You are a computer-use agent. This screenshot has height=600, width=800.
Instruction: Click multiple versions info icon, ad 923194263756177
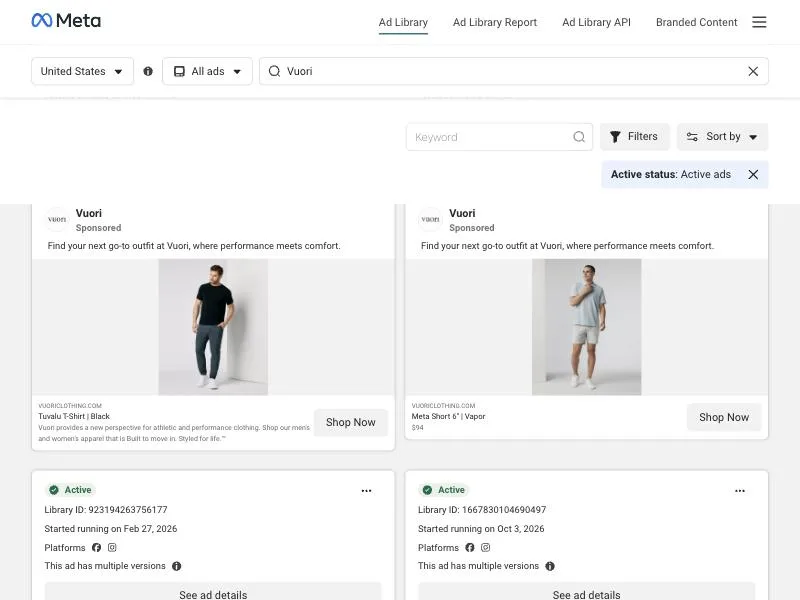pyautogui.click(x=177, y=566)
